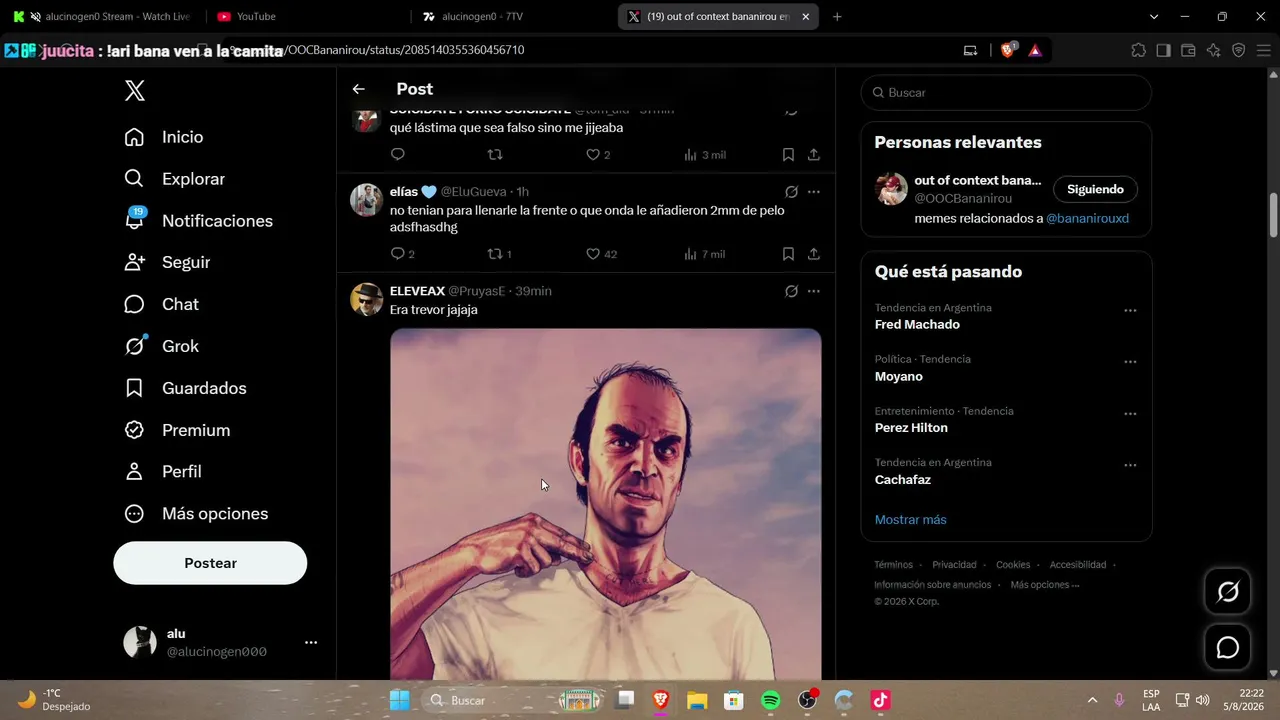
Task: Open the Fred Machado trend
Action: pyautogui.click(x=917, y=325)
